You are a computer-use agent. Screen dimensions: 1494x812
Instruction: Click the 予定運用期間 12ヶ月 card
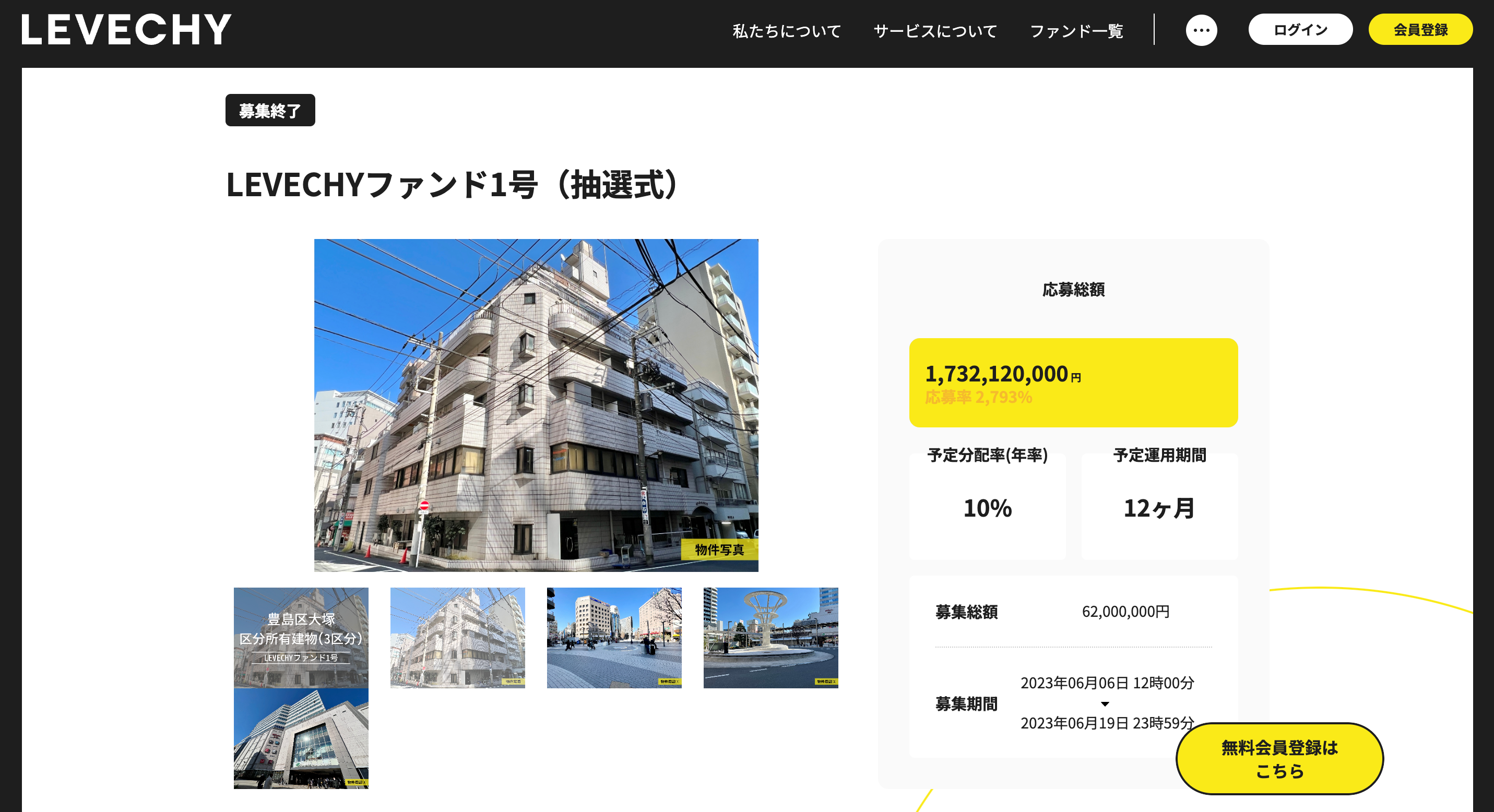(x=1159, y=507)
